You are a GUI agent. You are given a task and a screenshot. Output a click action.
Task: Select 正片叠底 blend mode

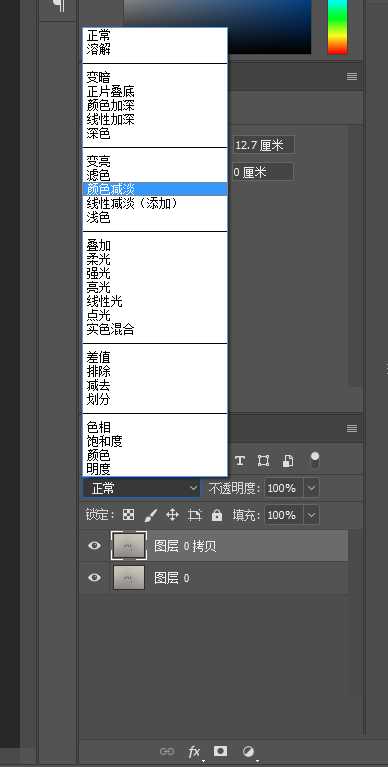coord(155,91)
